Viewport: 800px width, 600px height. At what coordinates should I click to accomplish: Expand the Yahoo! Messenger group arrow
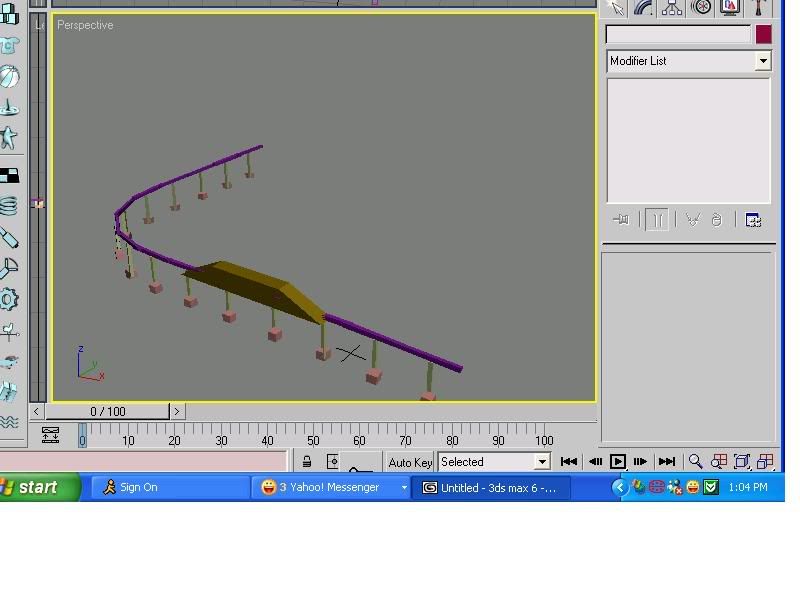coord(404,488)
